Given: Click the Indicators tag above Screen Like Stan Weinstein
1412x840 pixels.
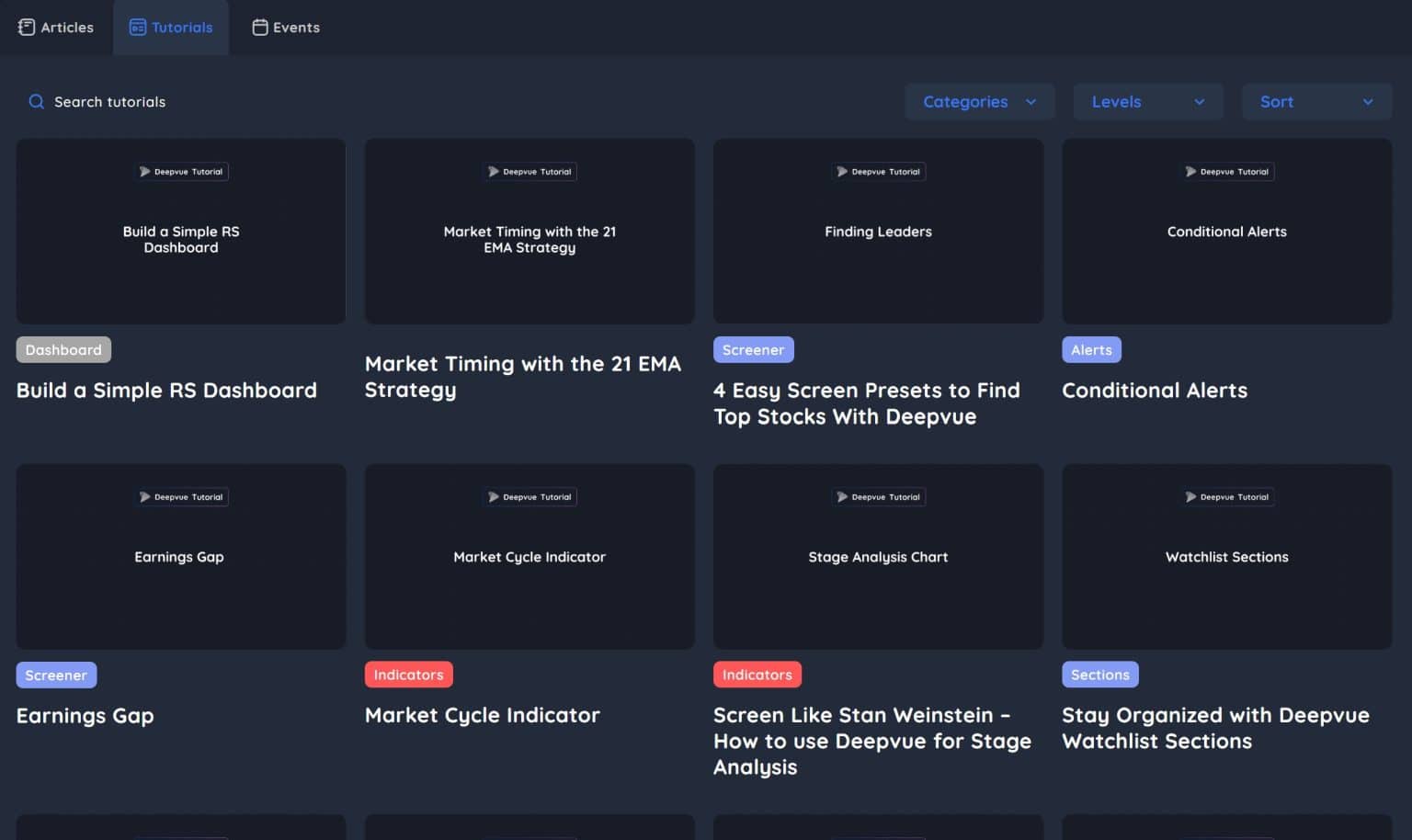Looking at the screenshot, I should 757,675.
